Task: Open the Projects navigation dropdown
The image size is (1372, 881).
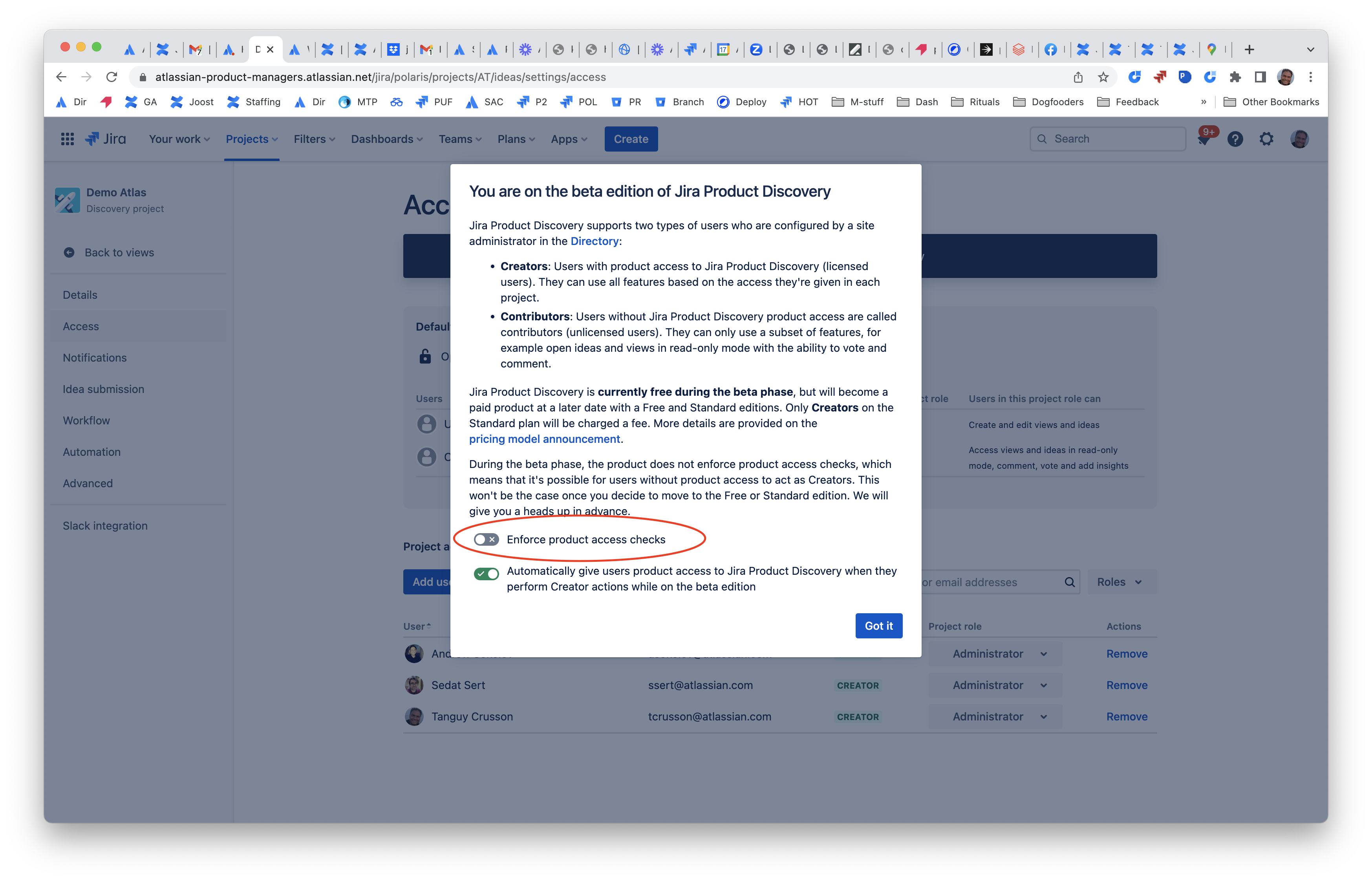Action: pos(251,139)
